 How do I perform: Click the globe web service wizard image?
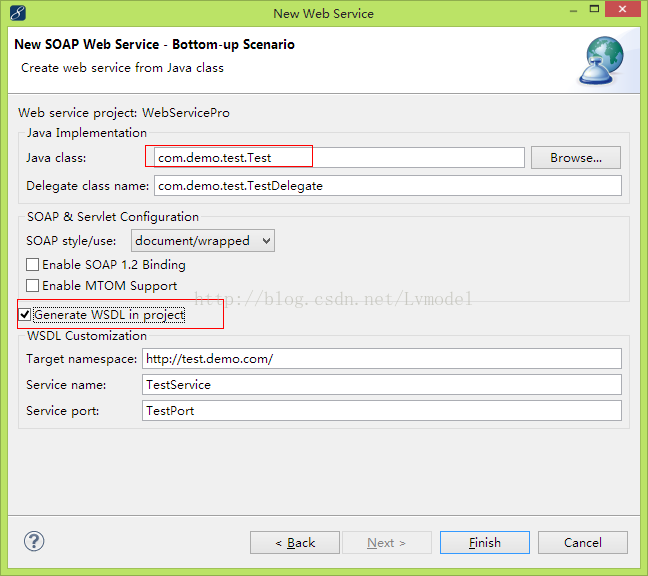coord(602,60)
